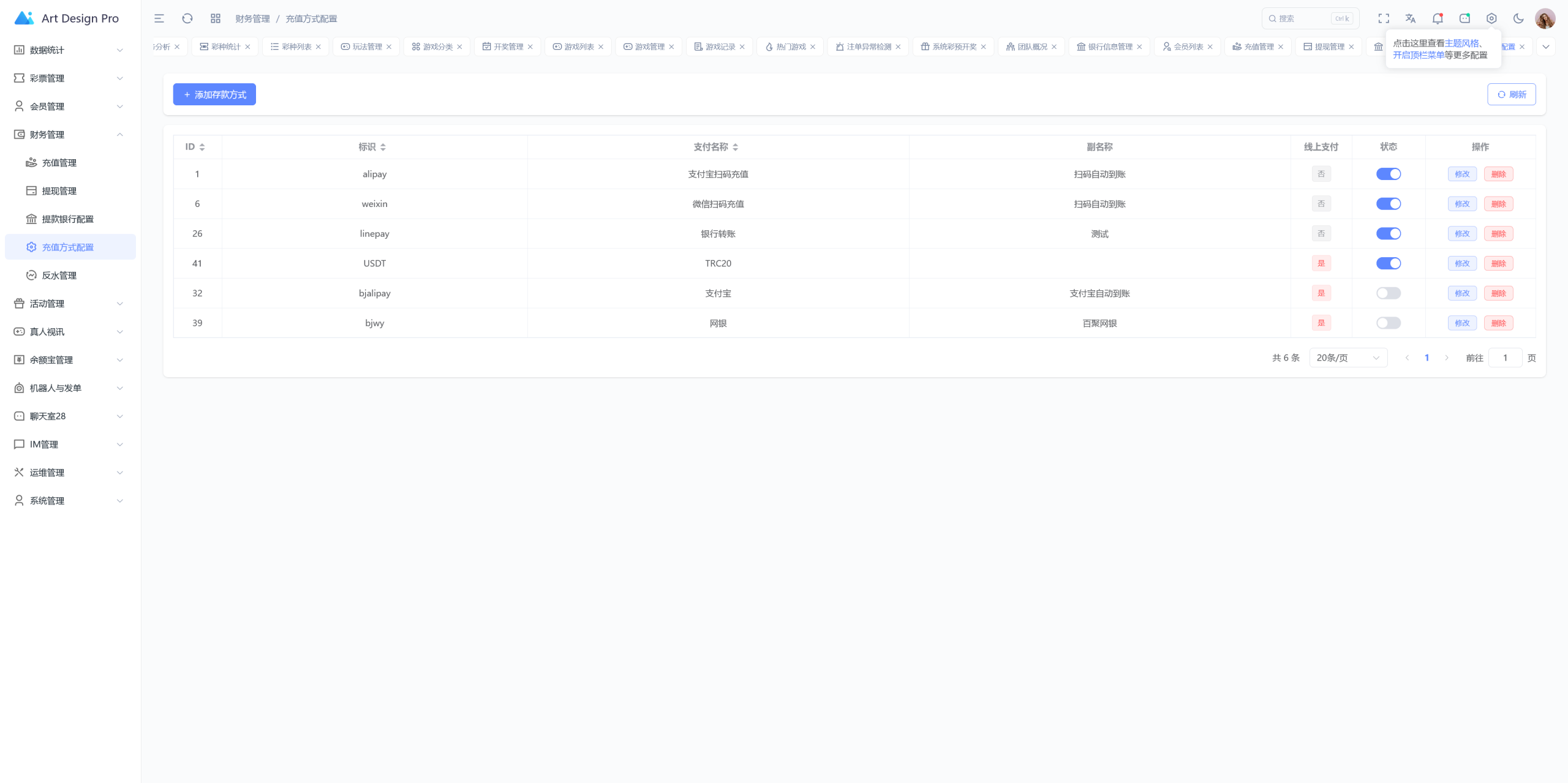Sort the table by 标识 column
Screen dimensions: 1568x783
[383, 147]
